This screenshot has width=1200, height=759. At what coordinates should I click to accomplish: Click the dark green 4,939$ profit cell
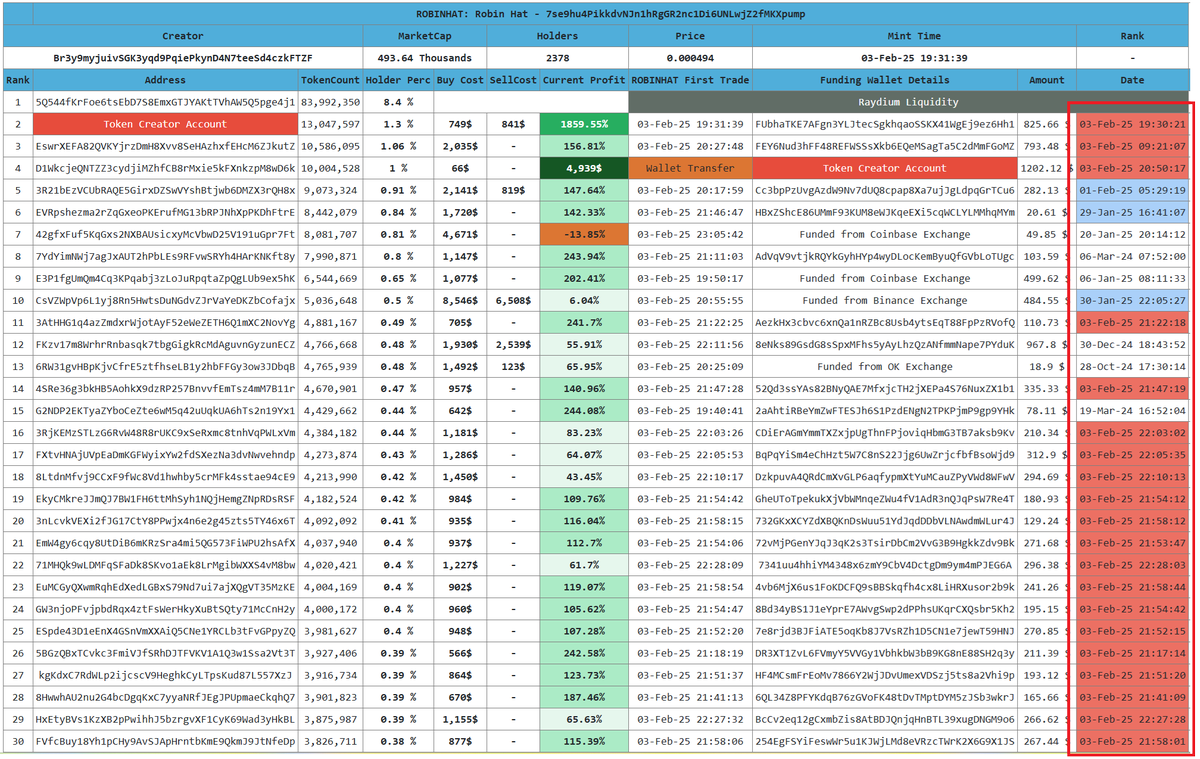point(584,168)
